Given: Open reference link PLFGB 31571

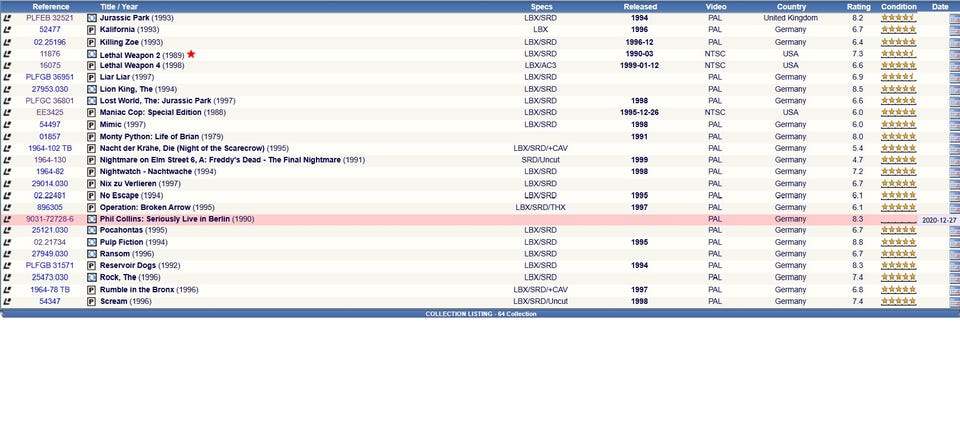Looking at the screenshot, I should pos(50,266).
